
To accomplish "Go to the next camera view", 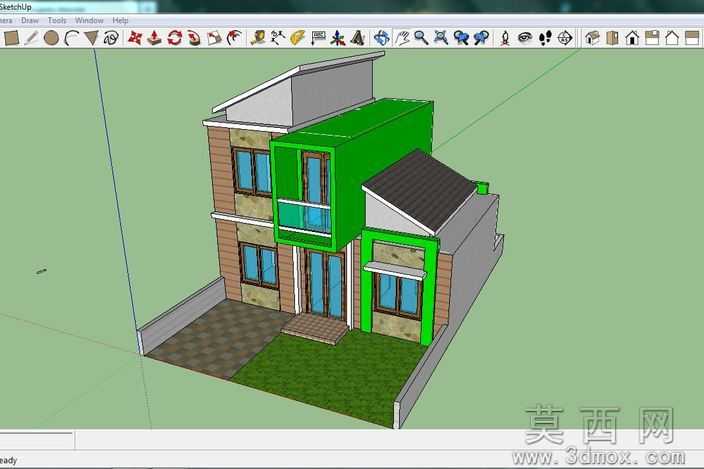I will point(481,38).
